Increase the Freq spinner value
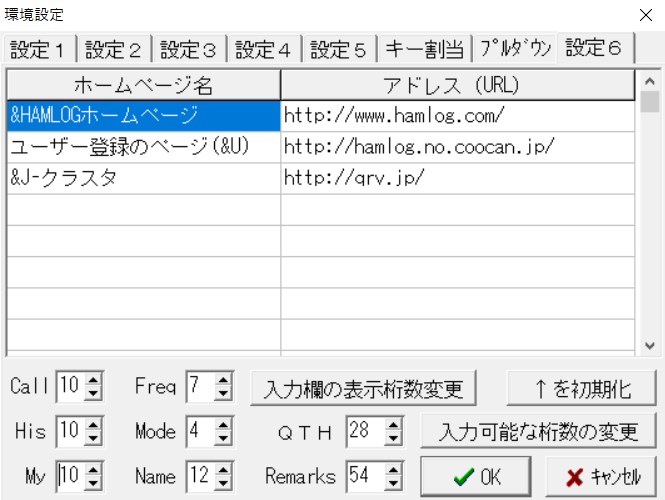 [223, 381]
